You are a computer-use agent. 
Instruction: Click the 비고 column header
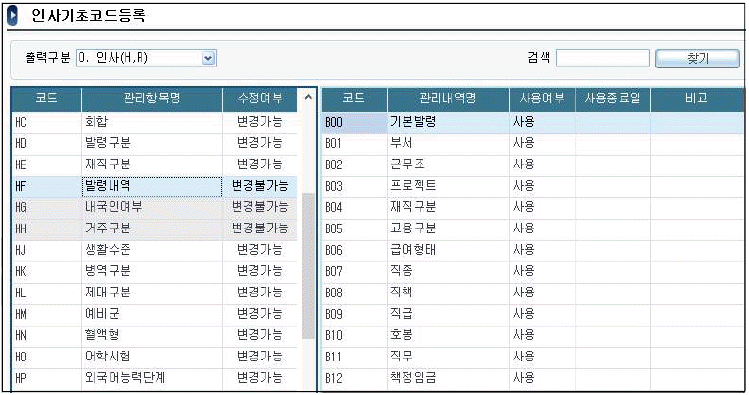696,98
